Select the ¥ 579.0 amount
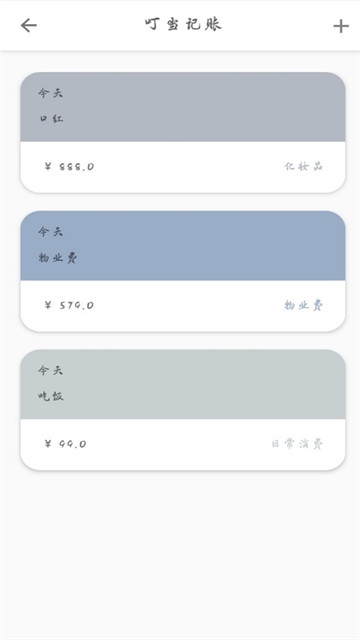This screenshot has height=640, width=360. pos(69,305)
